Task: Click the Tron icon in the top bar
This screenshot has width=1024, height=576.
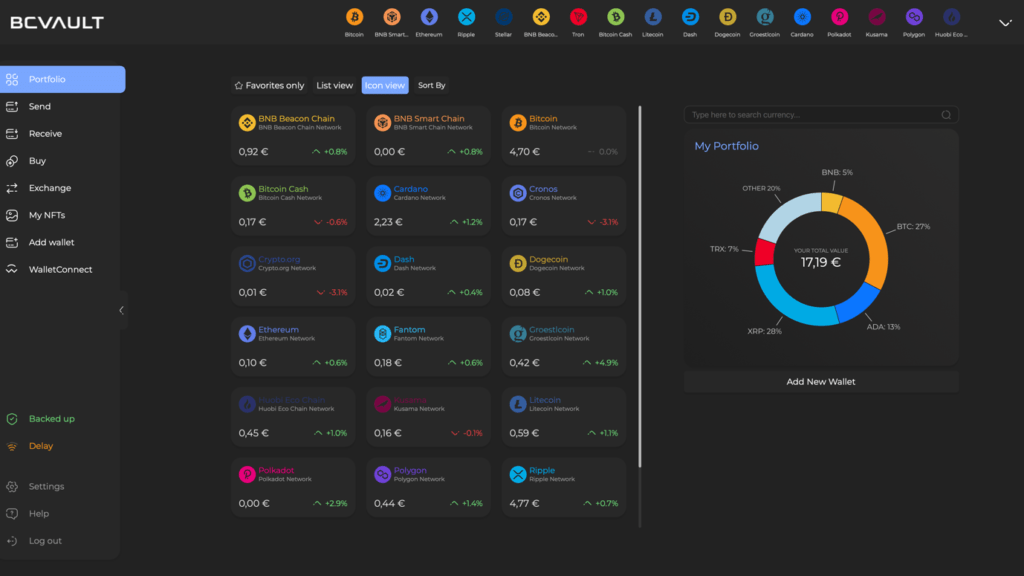Action: point(578,17)
